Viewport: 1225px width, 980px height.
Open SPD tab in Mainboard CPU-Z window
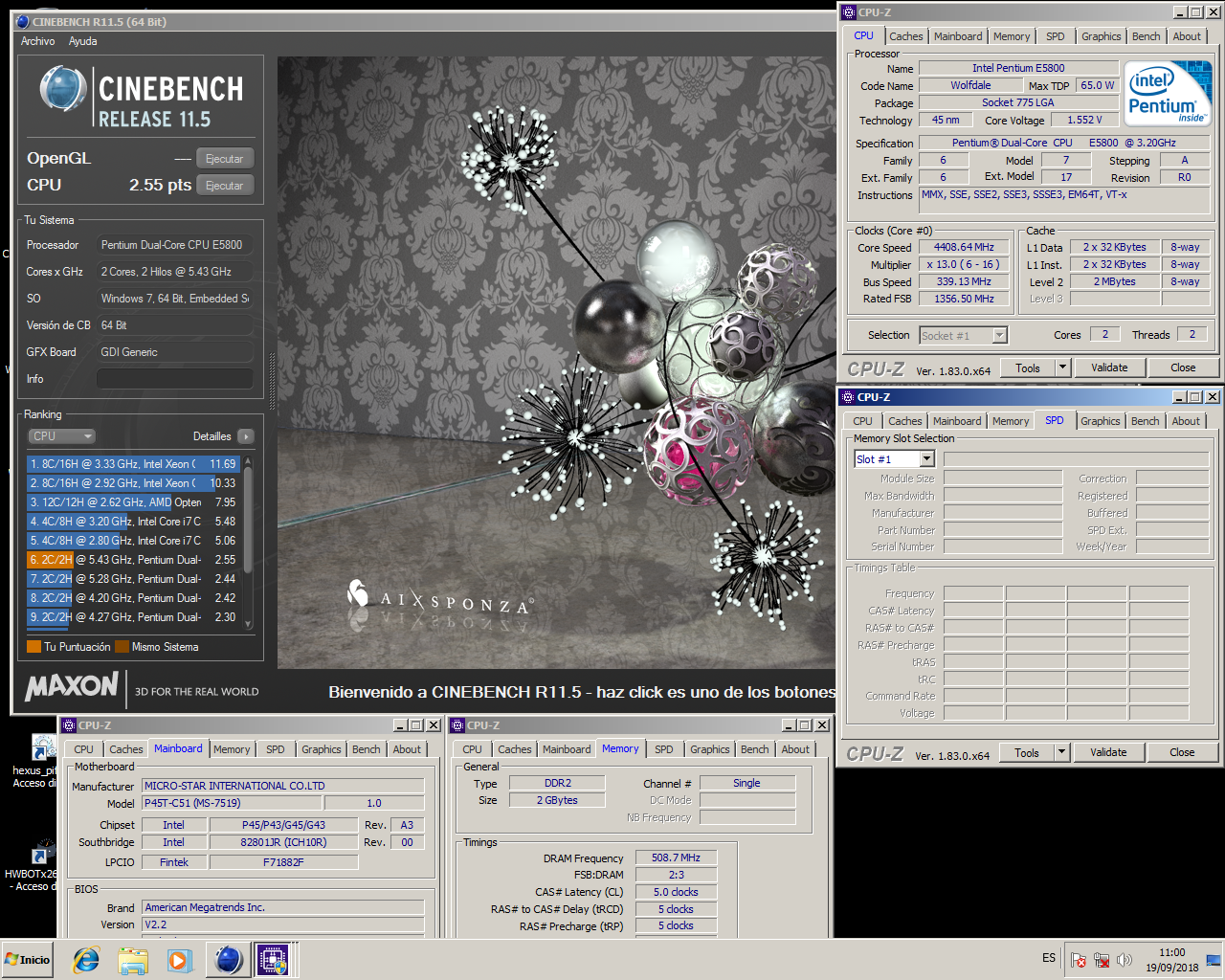coord(276,749)
